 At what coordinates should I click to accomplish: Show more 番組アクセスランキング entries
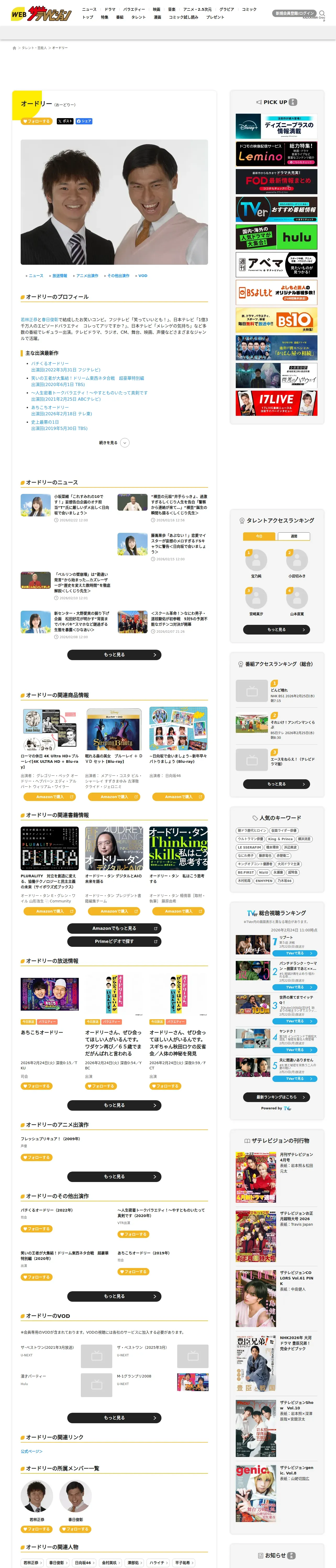(276, 784)
